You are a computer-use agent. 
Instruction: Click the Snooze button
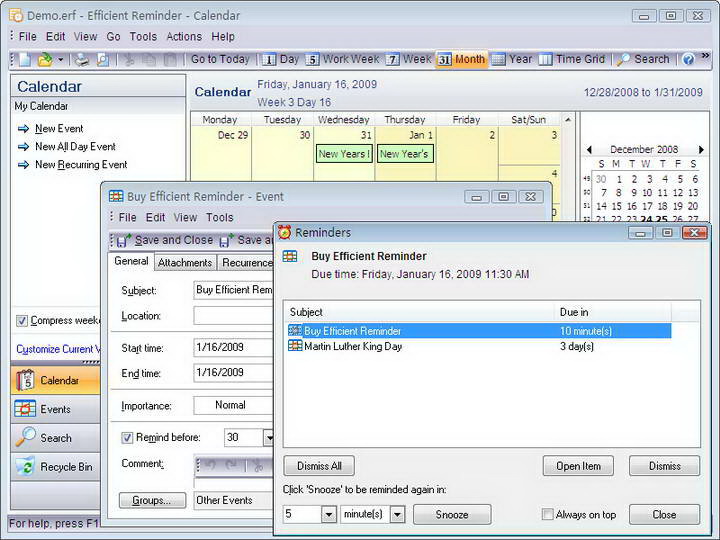point(451,515)
